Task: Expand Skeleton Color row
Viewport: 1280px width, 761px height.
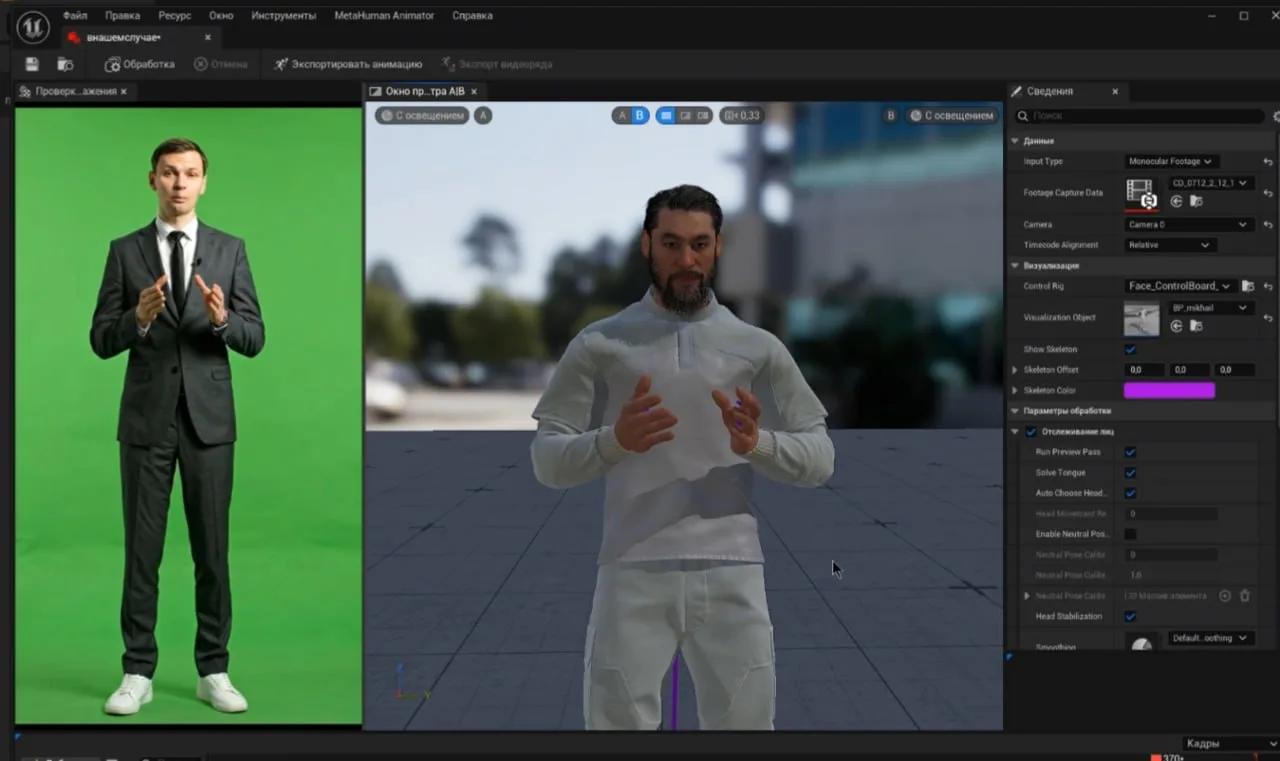Action: (x=1016, y=391)
